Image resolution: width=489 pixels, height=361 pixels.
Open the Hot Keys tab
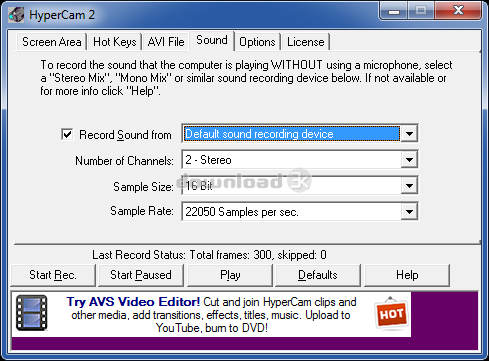point(115,42)
